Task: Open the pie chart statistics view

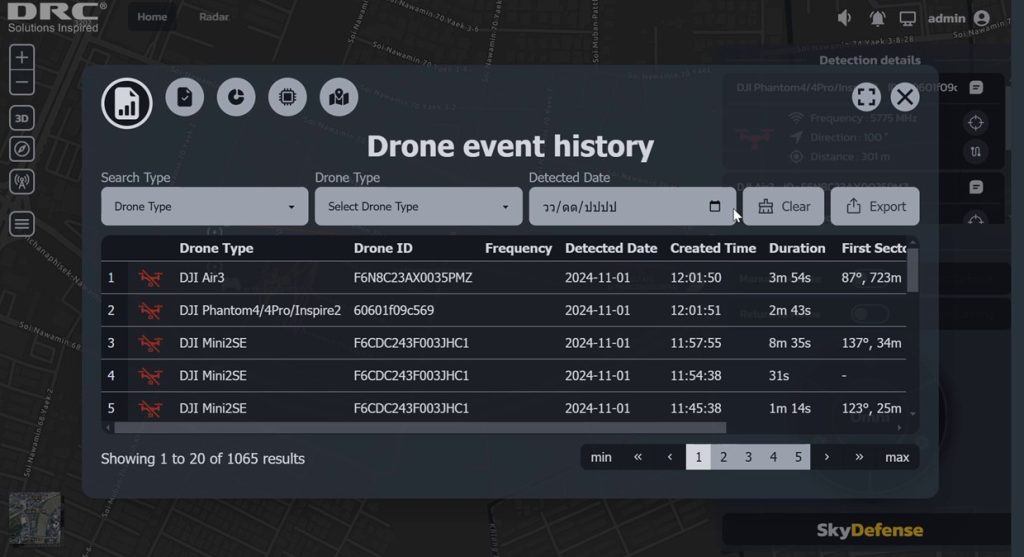Action: tap(236, 97)
